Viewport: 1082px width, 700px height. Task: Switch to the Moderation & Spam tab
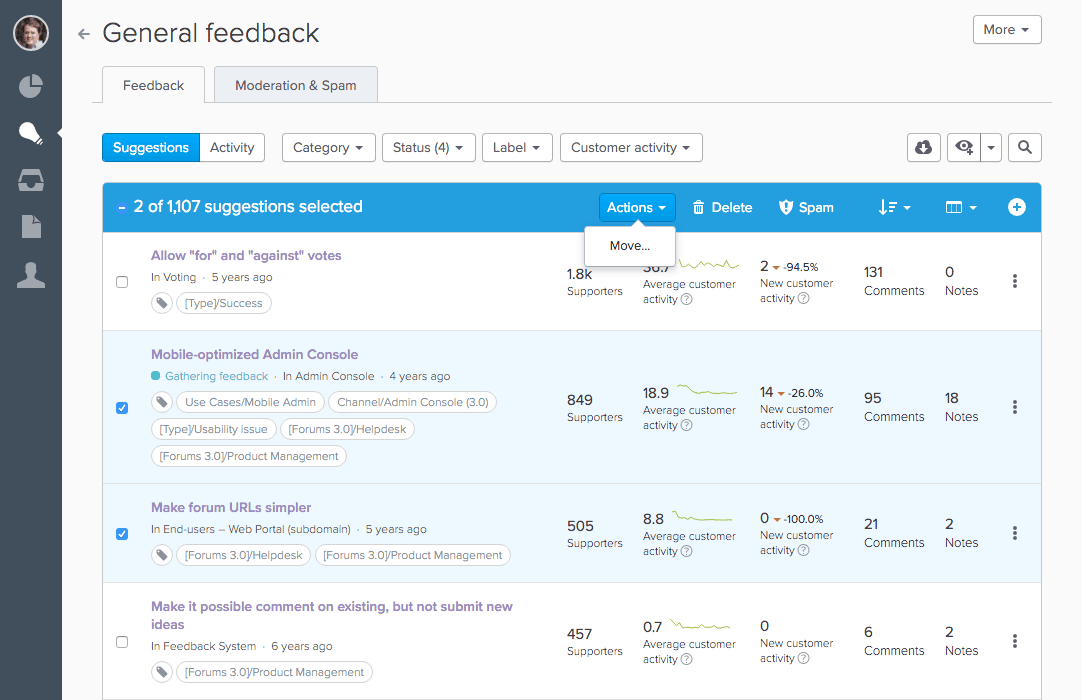295,84
